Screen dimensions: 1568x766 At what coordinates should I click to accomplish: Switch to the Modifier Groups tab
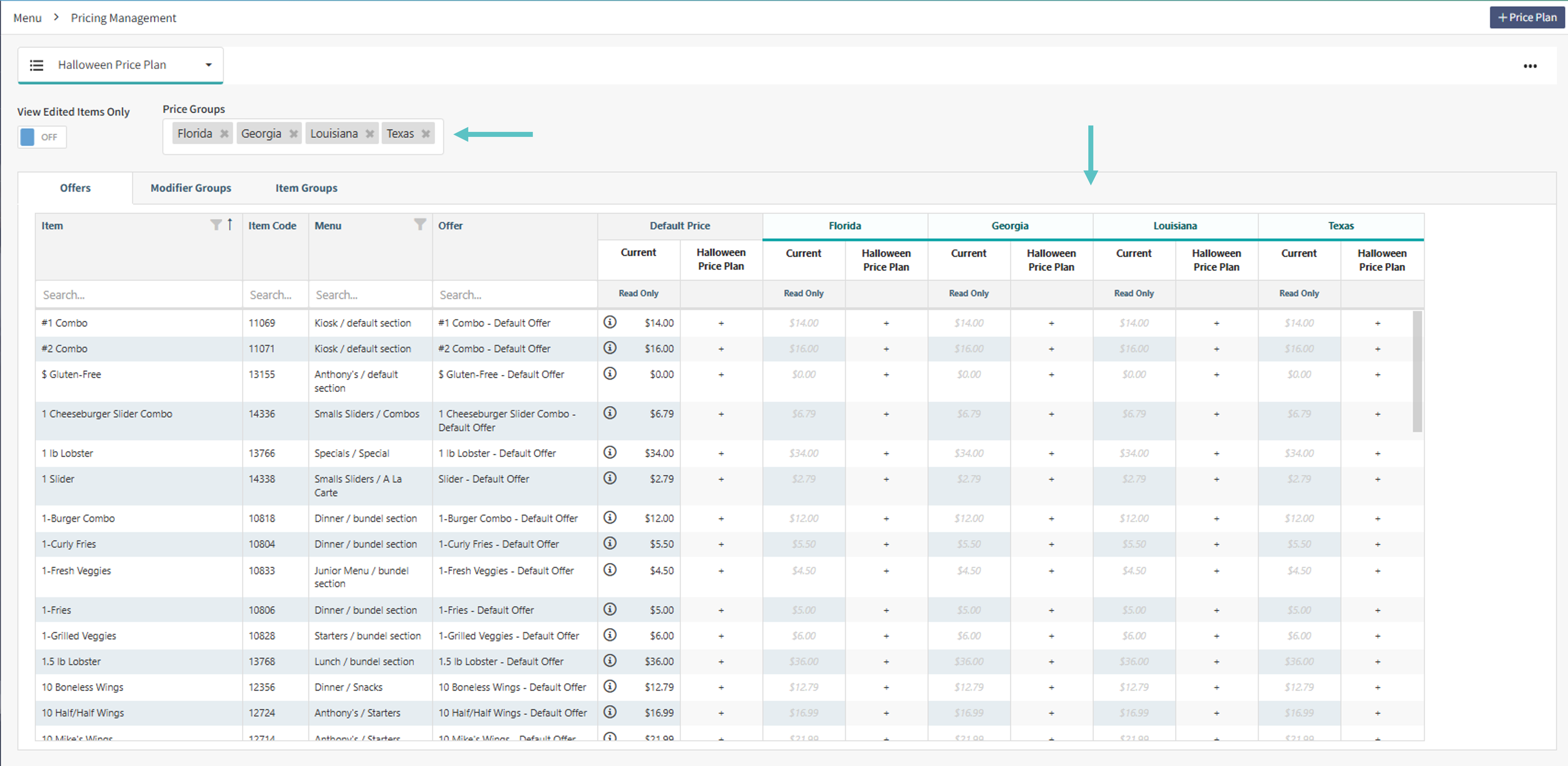191,188
